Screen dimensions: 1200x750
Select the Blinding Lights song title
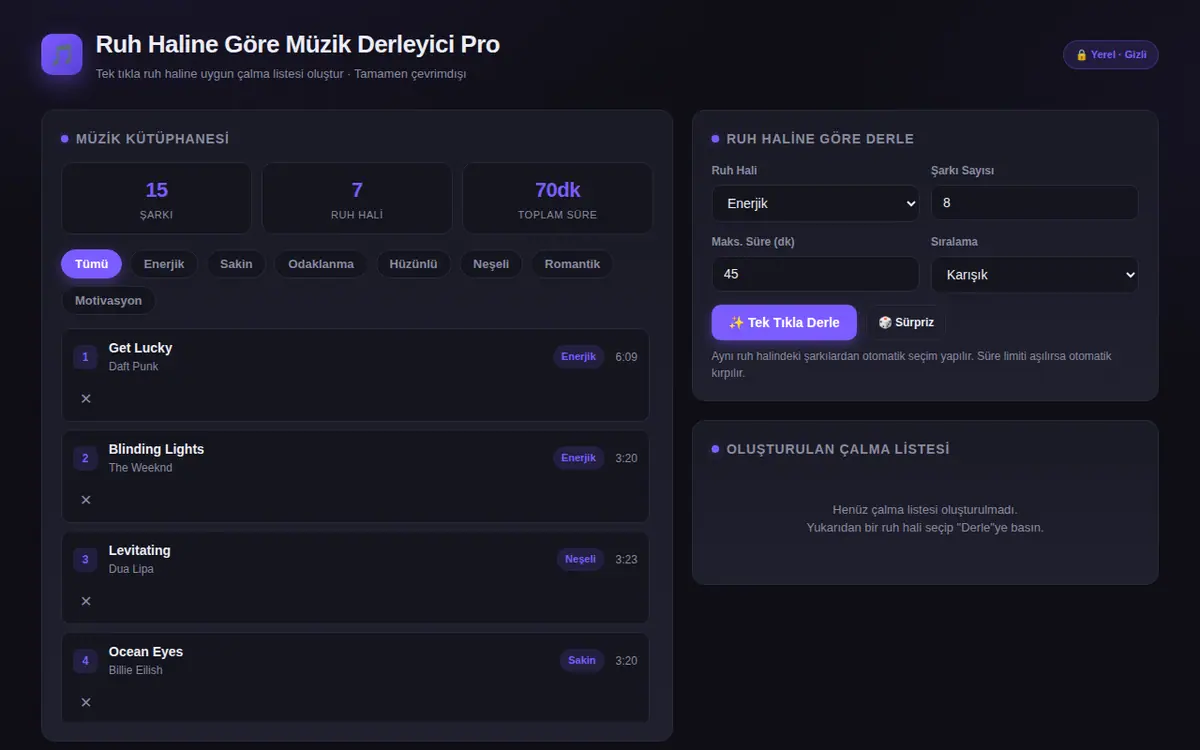pos(156,449)
